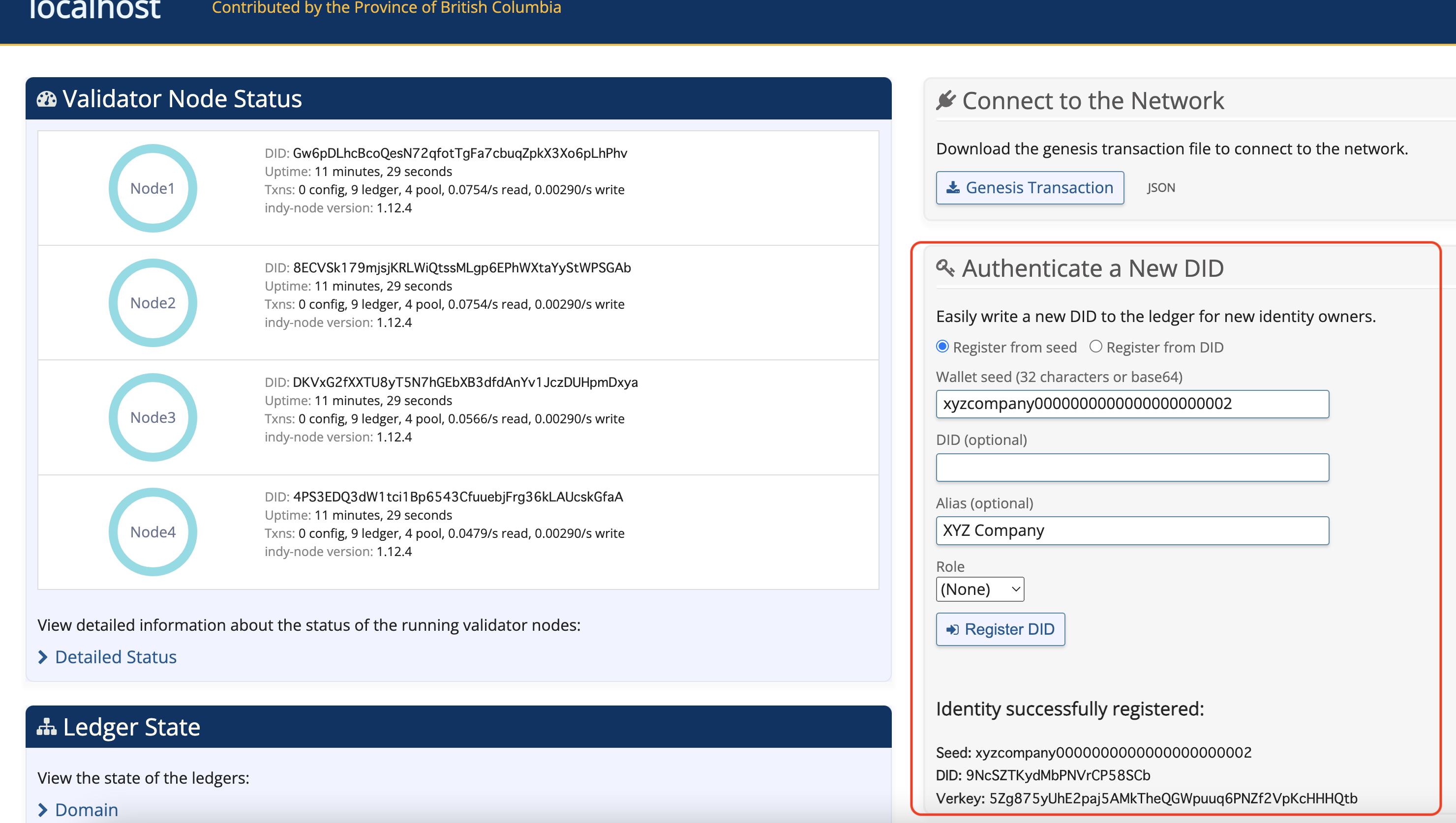Download the Genesis Transaction file

[1030, 188]
